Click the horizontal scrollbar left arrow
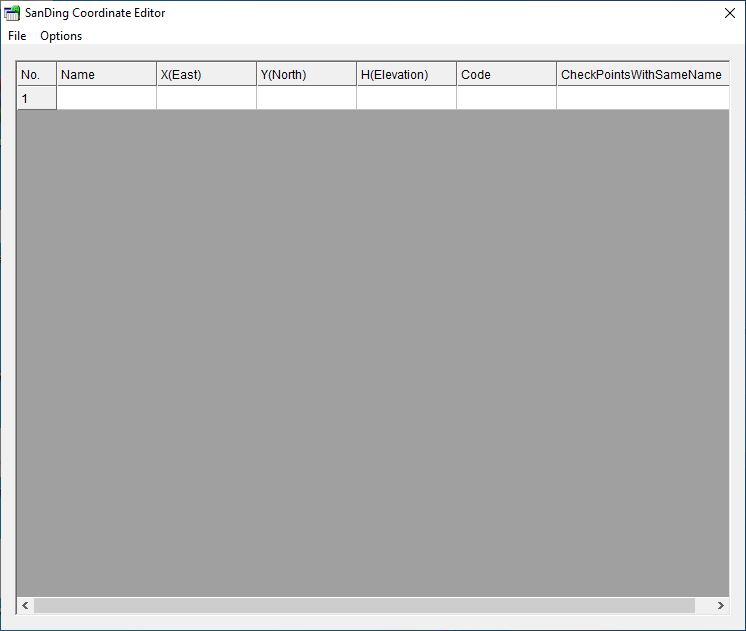 (25, 606)
